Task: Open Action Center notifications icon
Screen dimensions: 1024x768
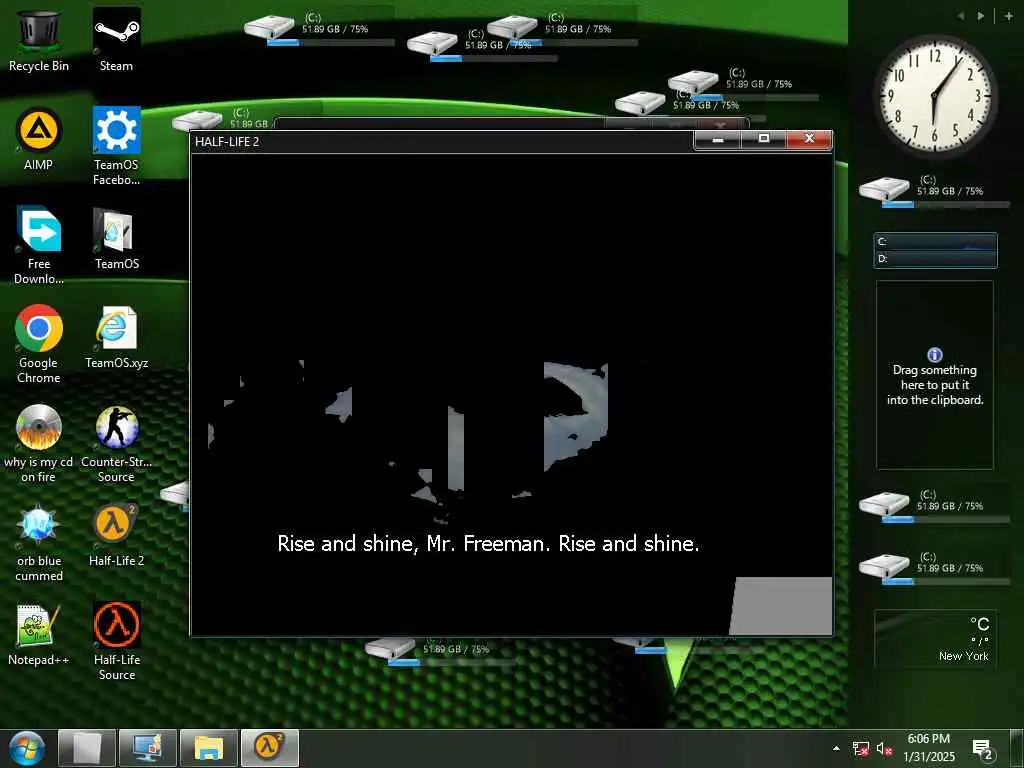Action: pyautogui.click(x=983, y=749)
